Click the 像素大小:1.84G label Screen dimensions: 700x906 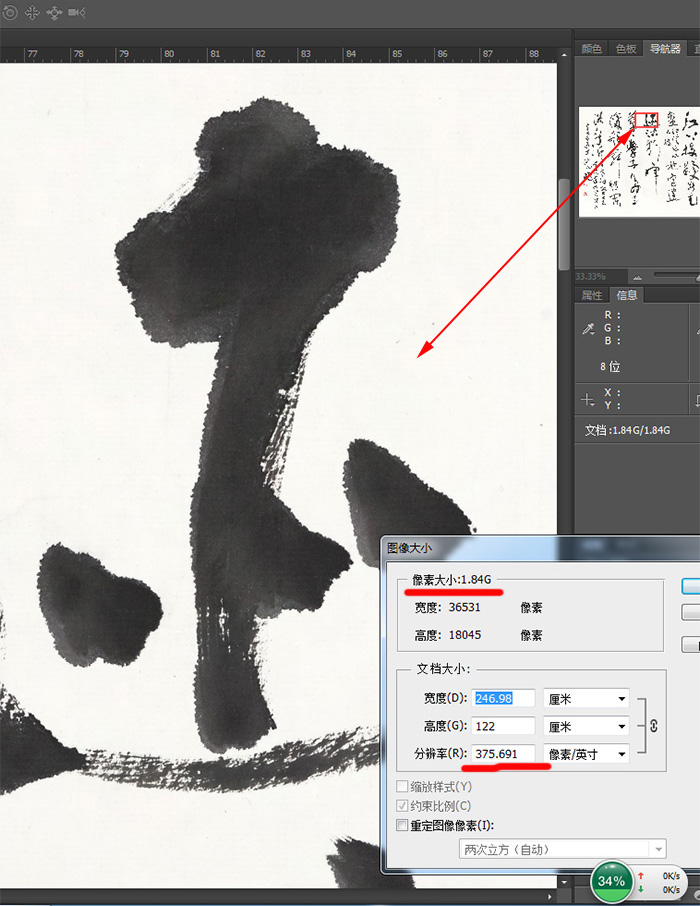pos(451,580)
